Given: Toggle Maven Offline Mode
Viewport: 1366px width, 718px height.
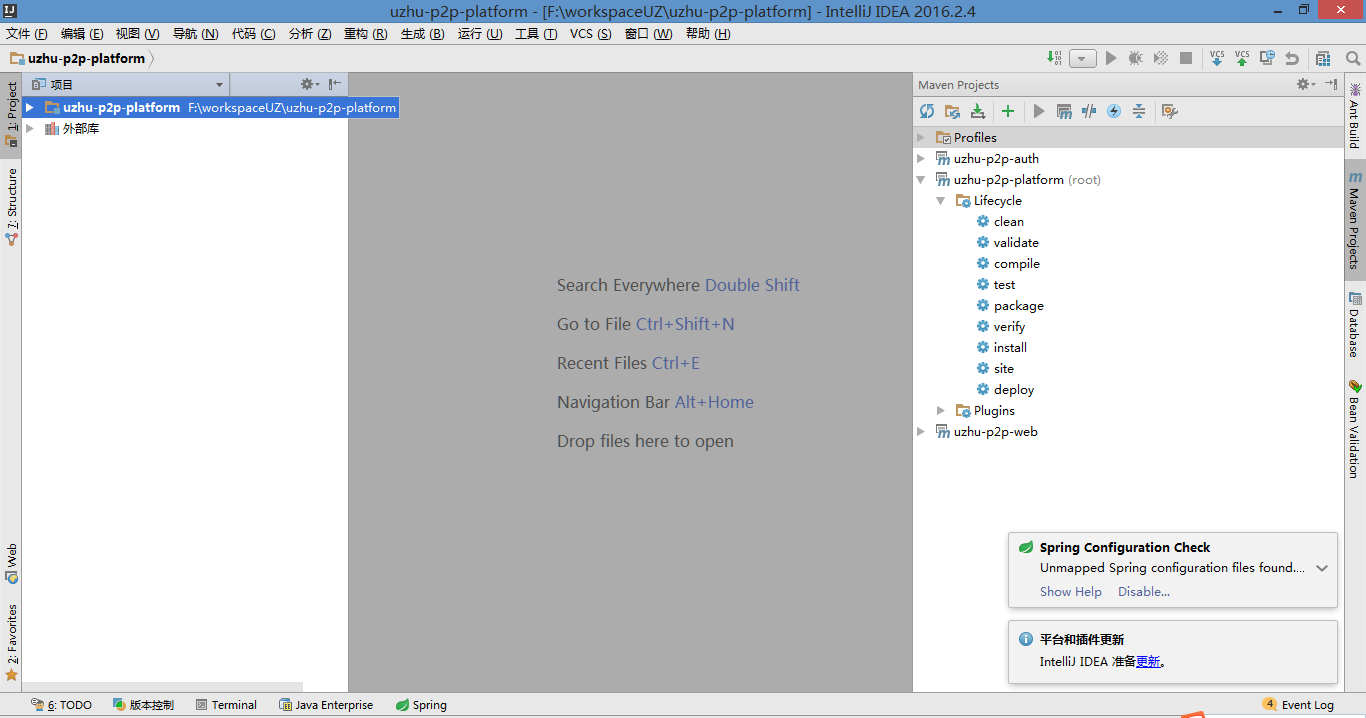Looking at the screenshot, I should click(x=1089, y=111).
